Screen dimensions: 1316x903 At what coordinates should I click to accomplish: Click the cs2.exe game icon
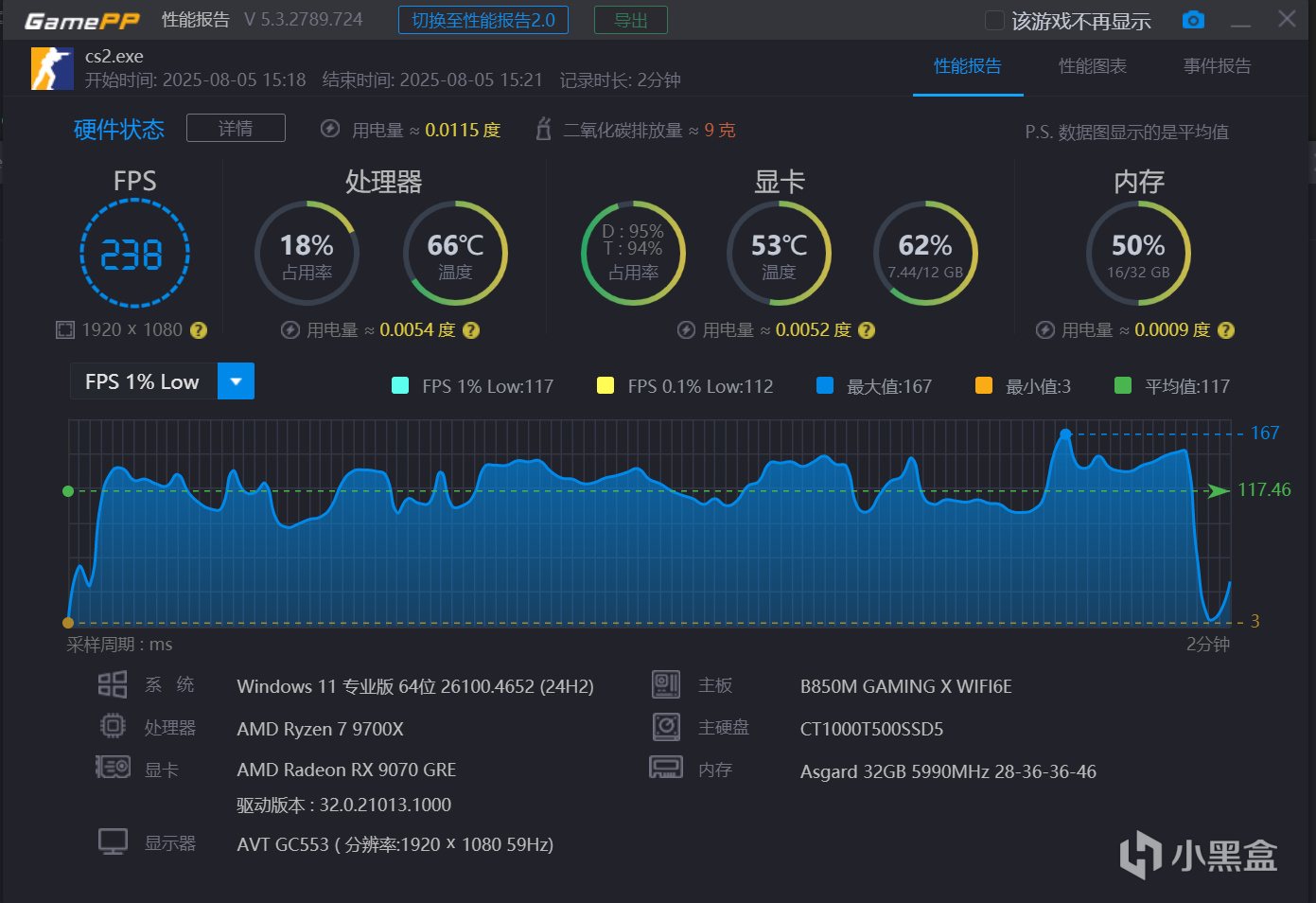point(52,68)
